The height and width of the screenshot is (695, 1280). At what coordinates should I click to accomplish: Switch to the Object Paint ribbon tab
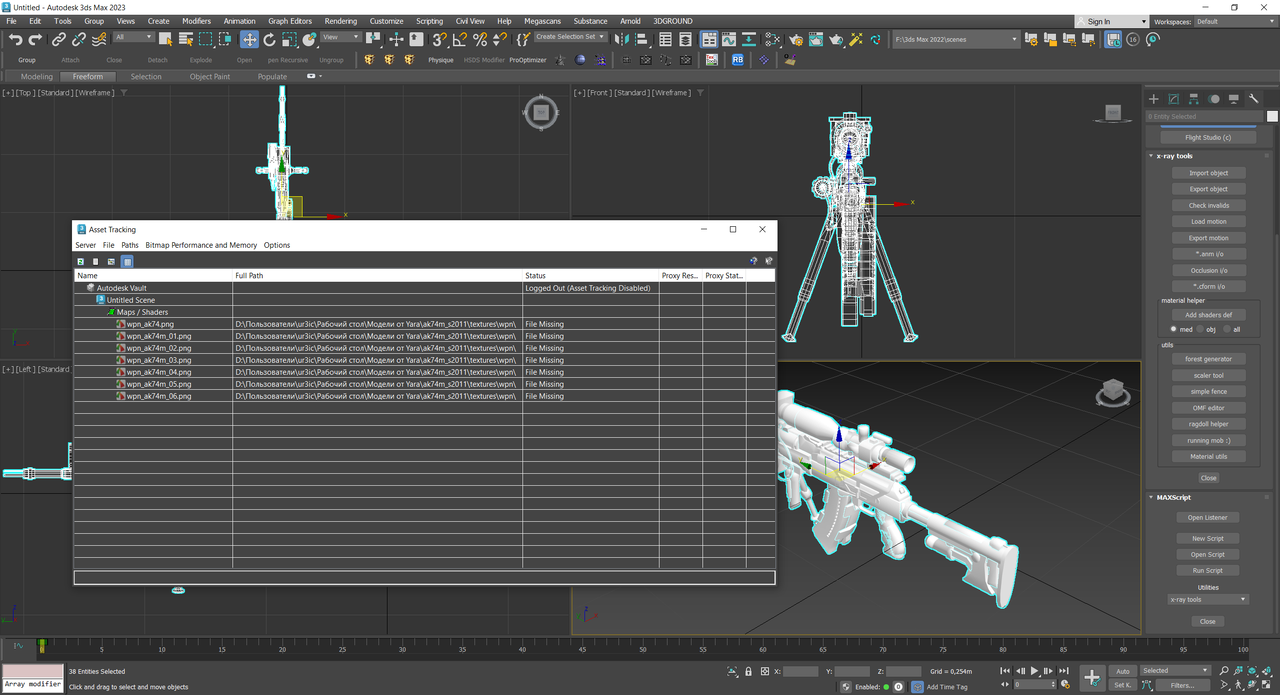point(209,76)
